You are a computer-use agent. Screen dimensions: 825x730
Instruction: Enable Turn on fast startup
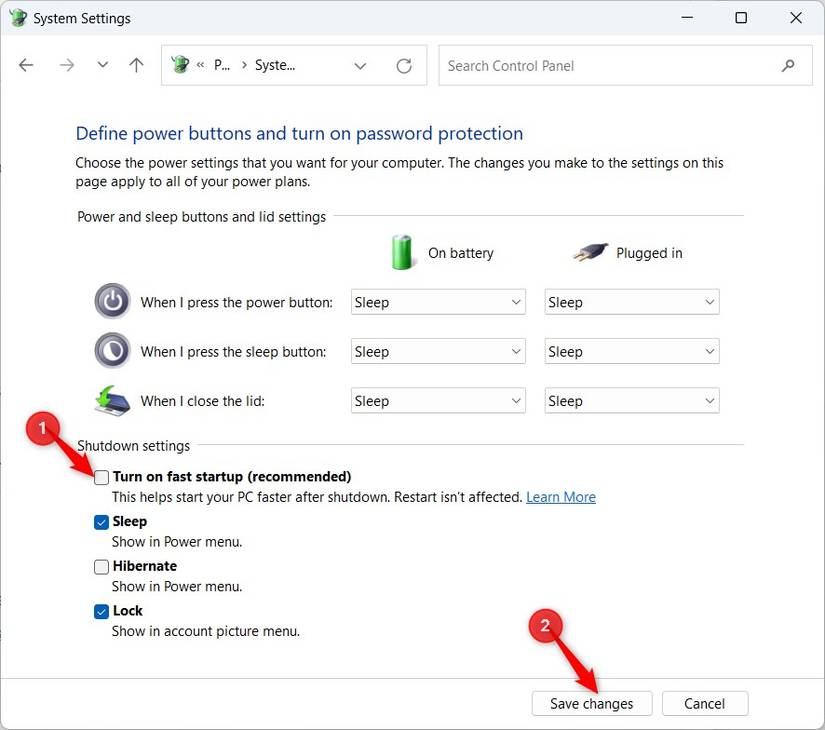[101, 477]
